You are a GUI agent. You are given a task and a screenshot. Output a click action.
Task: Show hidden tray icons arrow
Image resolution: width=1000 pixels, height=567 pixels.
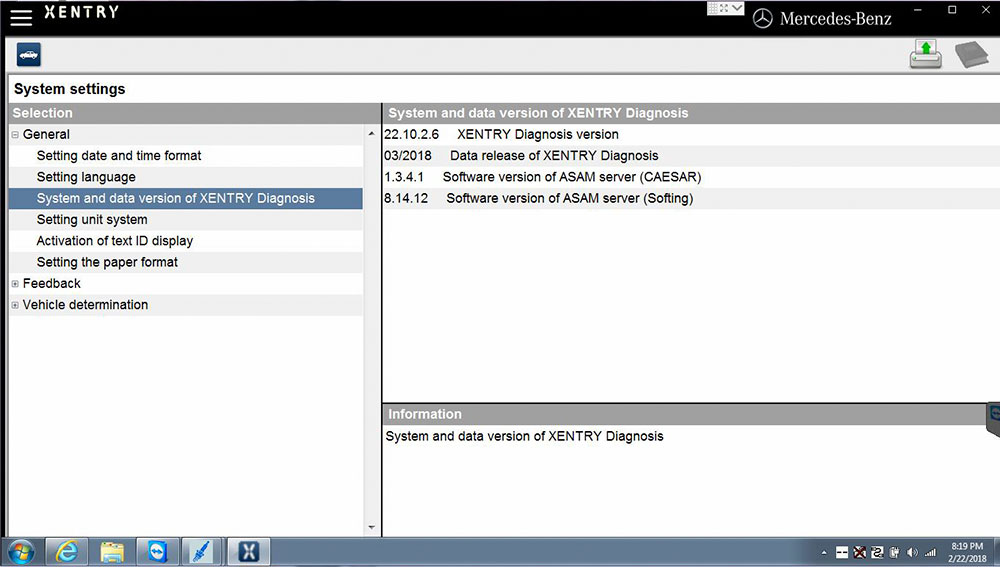click(824, 553)
